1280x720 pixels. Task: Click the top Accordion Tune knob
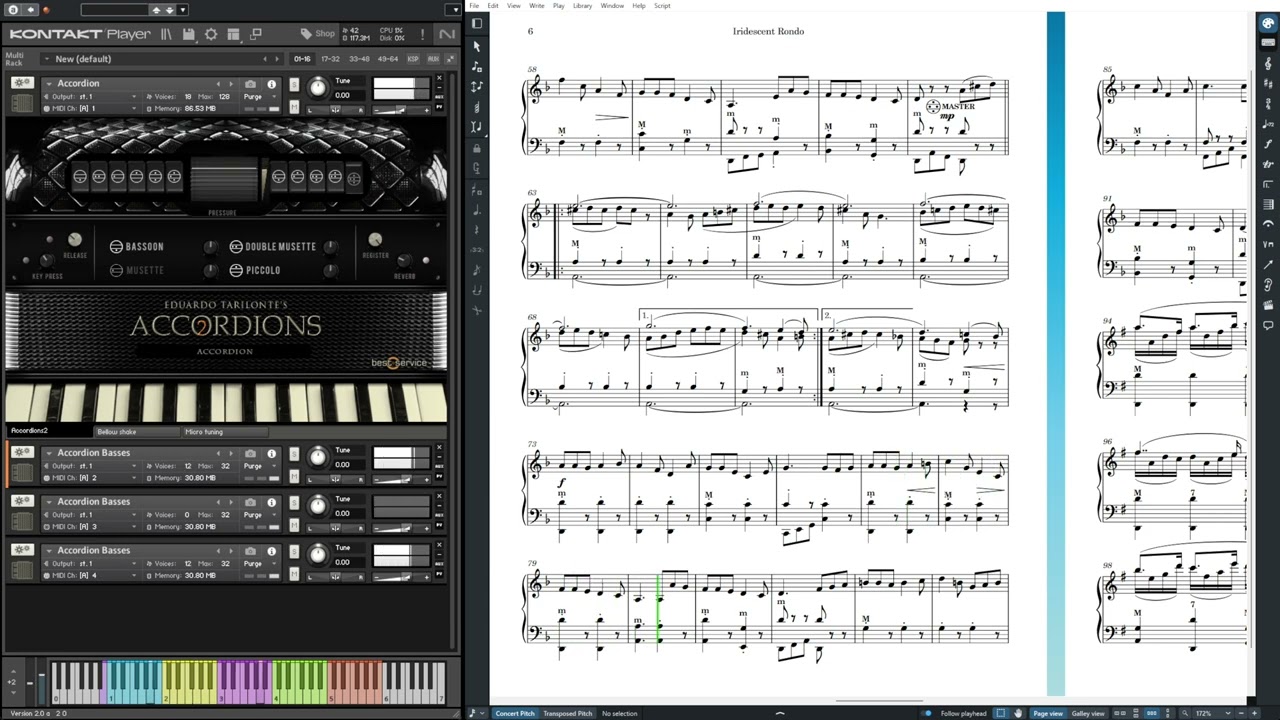[x=318, y=88]
